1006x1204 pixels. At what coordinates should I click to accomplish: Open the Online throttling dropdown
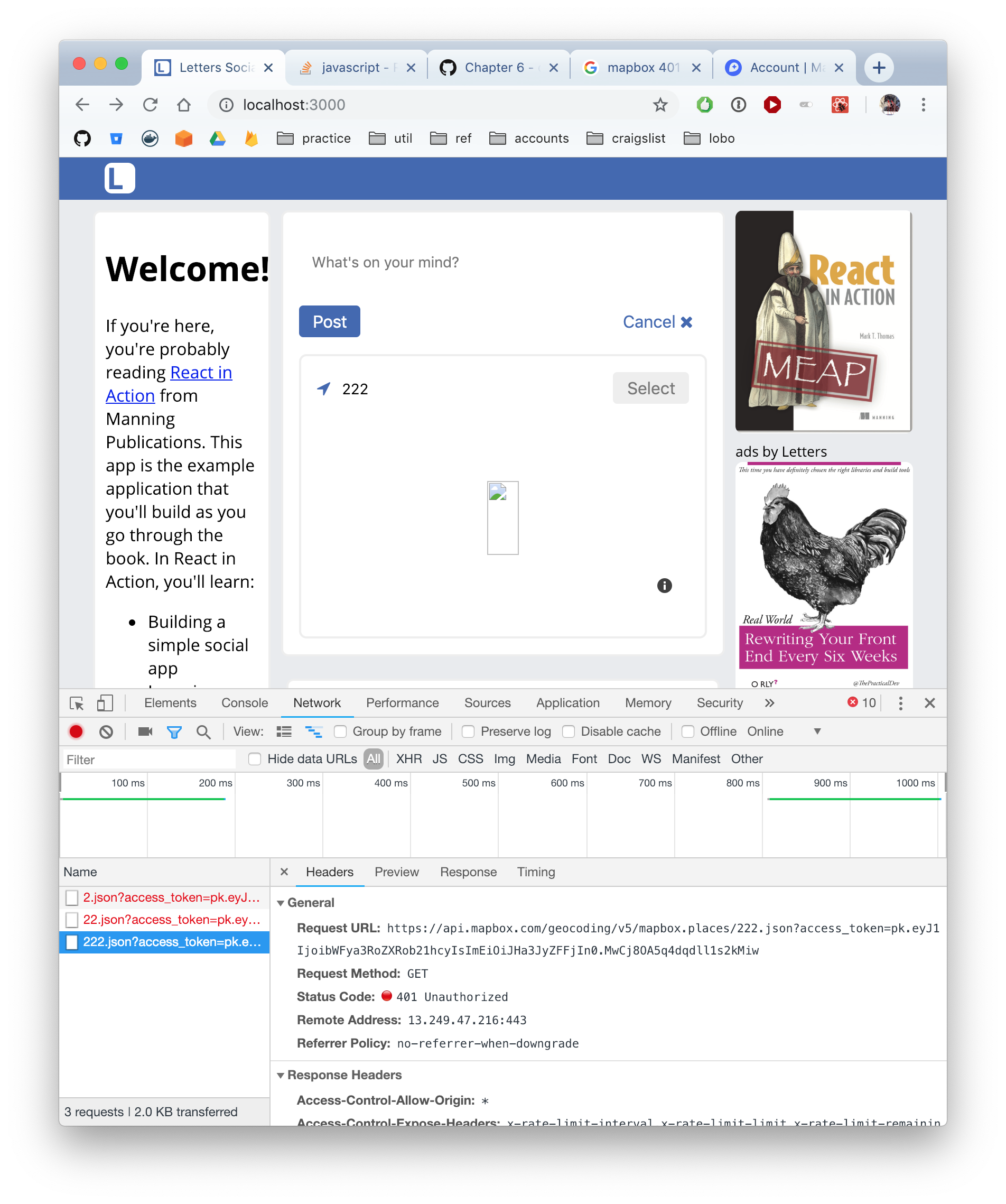coord(784,731)
